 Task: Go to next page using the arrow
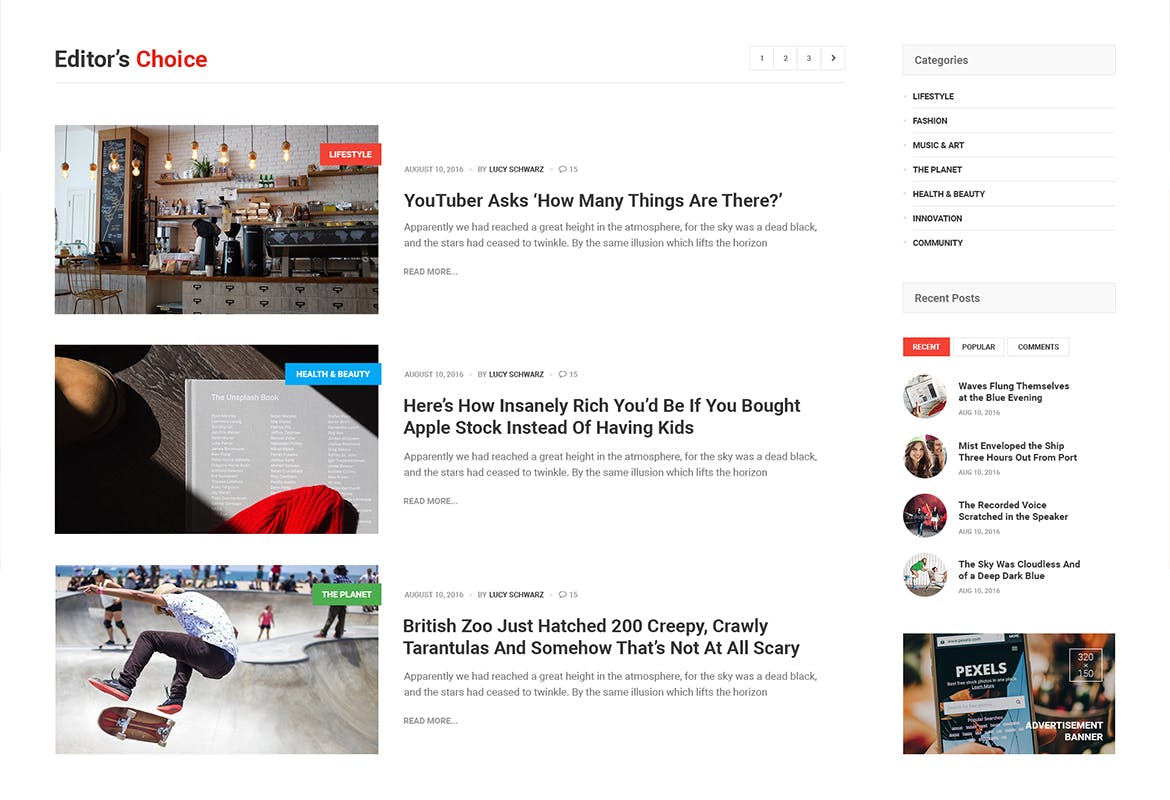click(x=833, y=58)
